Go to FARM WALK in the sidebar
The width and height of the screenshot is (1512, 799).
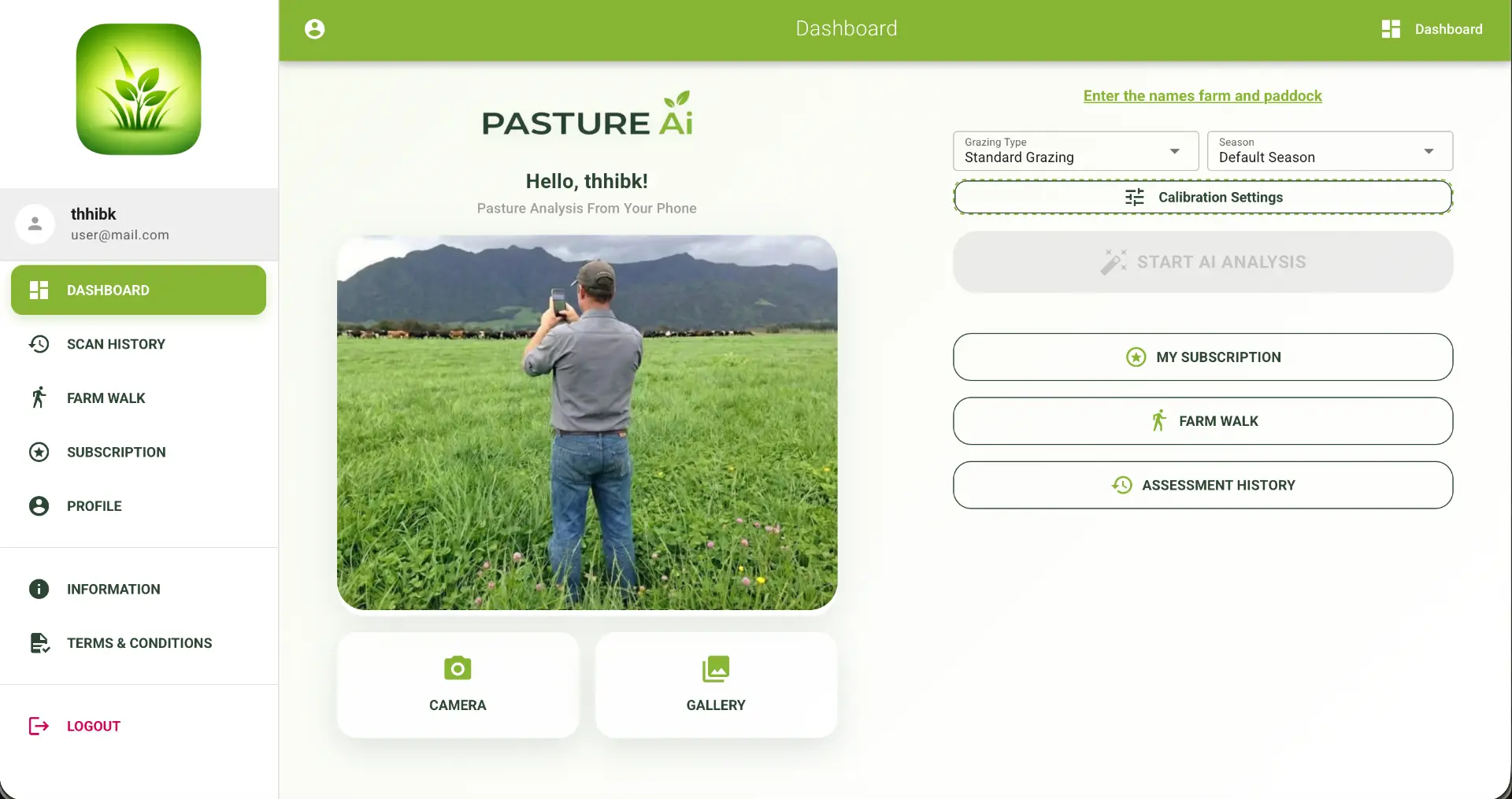[139, 398]
